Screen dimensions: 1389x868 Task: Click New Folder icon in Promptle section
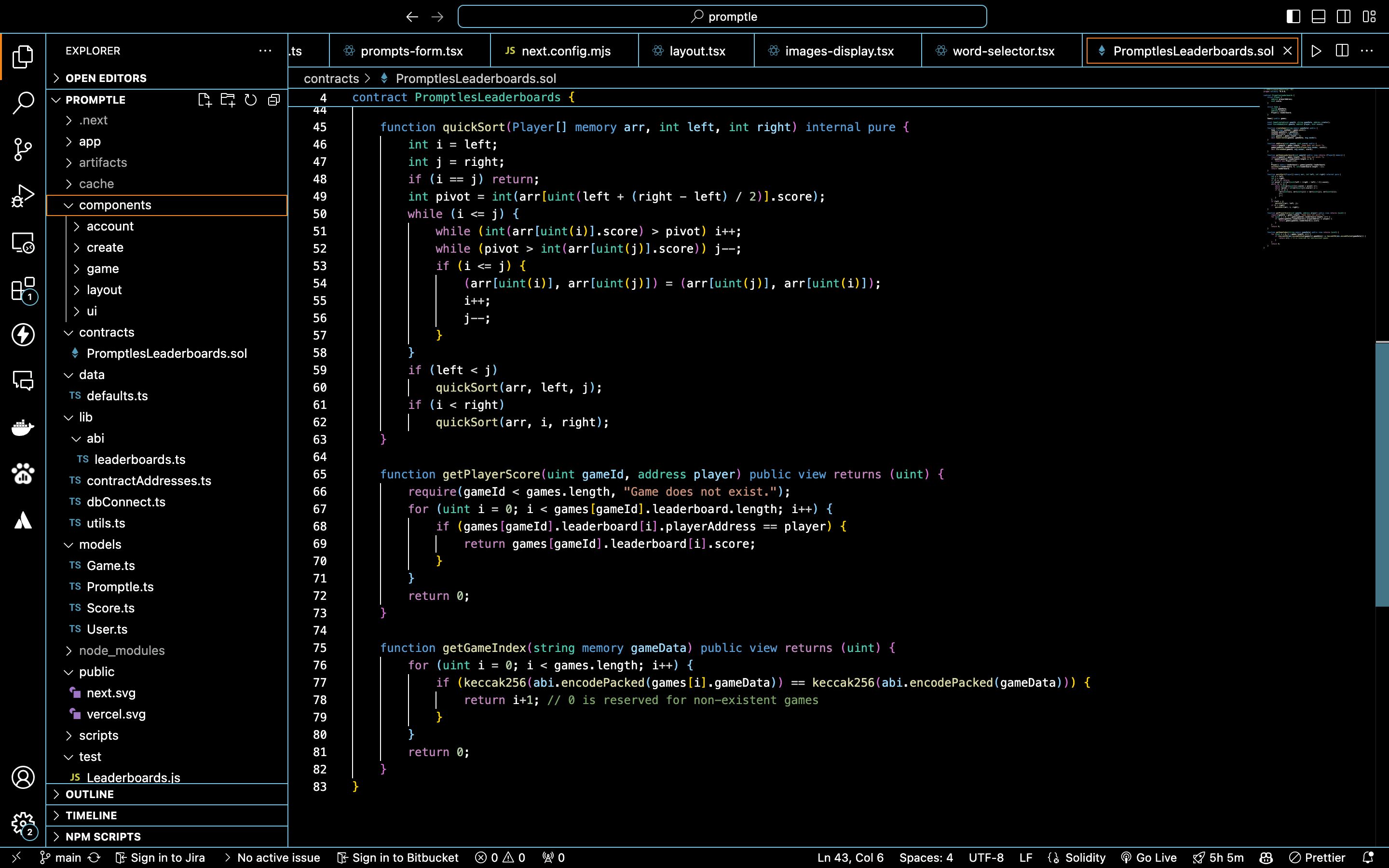point(228,100)
